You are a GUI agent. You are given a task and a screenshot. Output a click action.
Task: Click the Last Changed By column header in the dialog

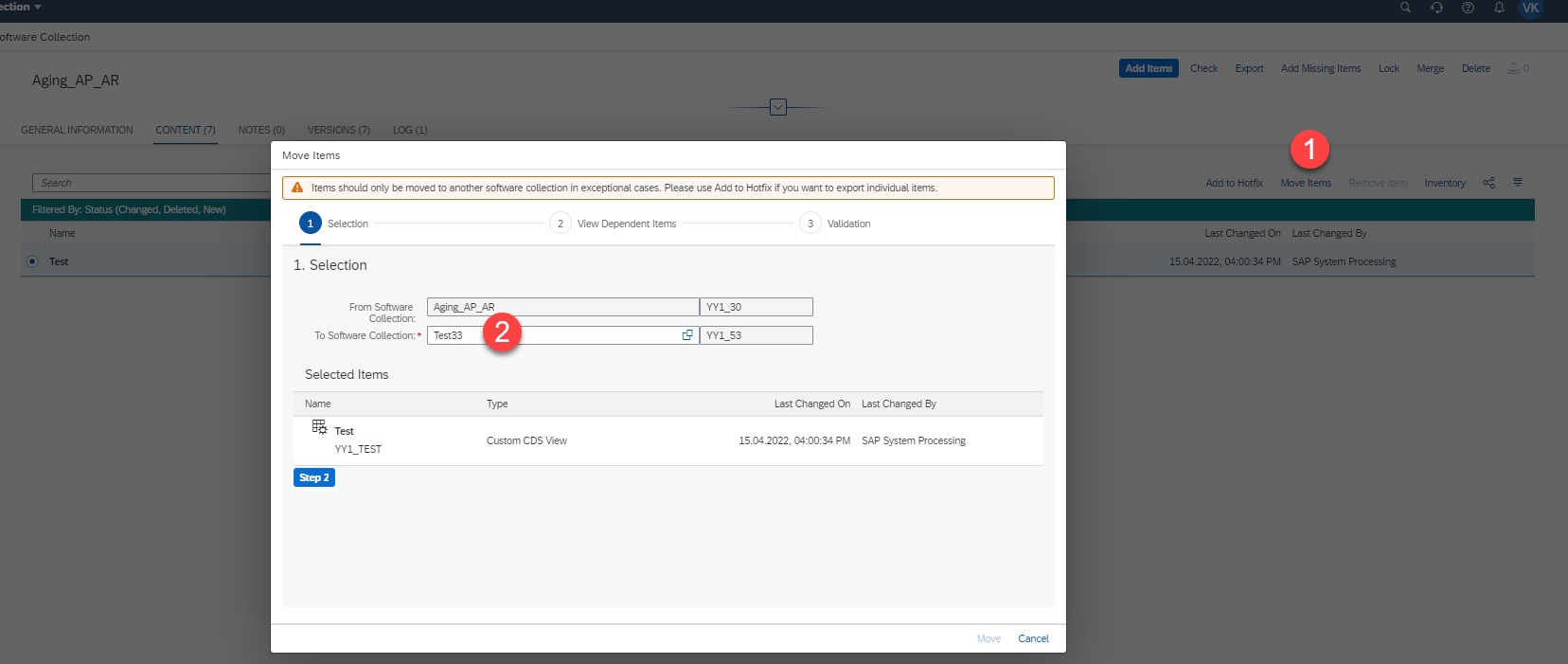(899, 404)
